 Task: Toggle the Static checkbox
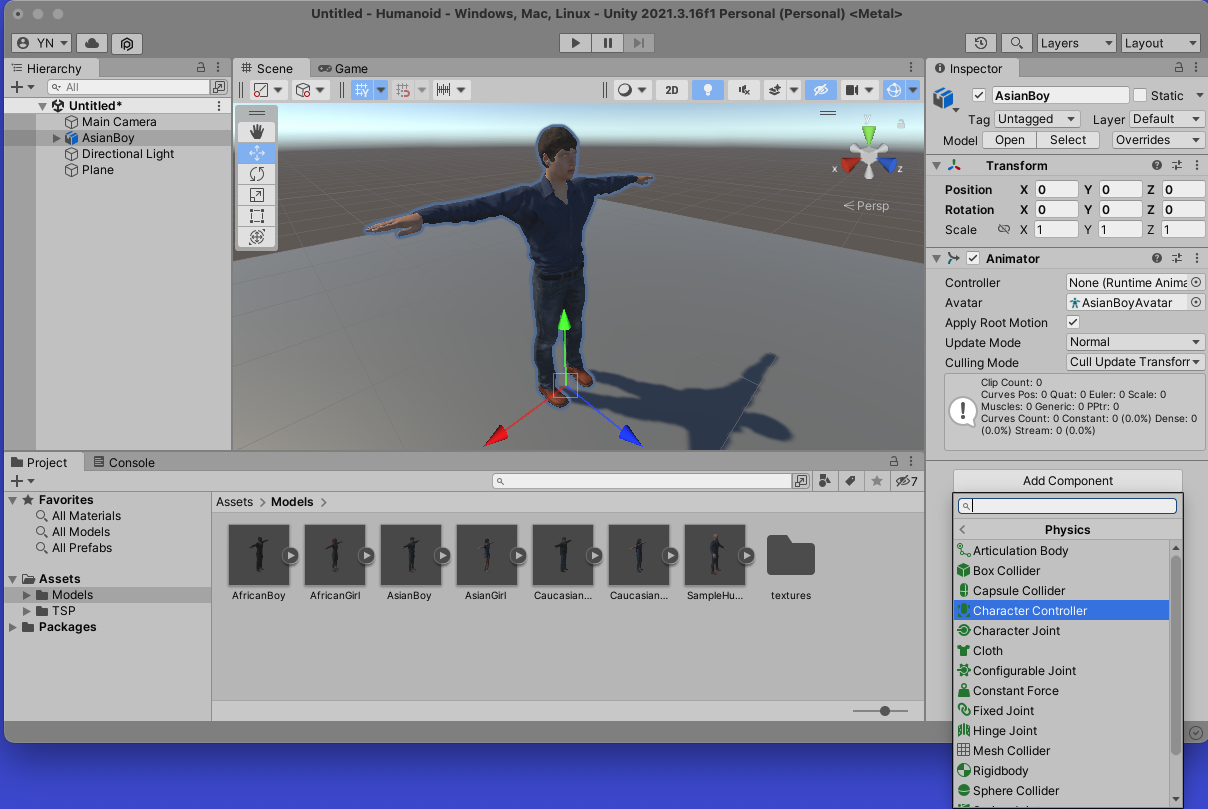click(x=1140, y=96)
